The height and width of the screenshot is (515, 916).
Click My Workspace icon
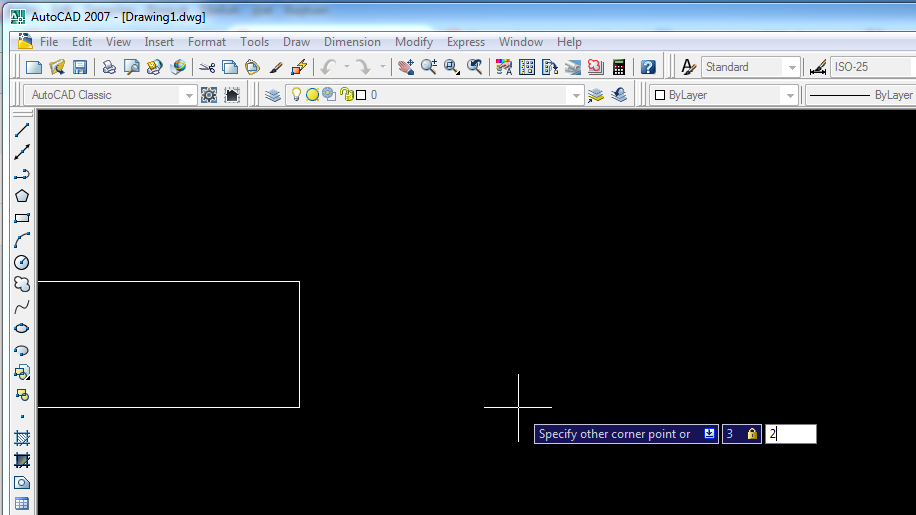232,95
